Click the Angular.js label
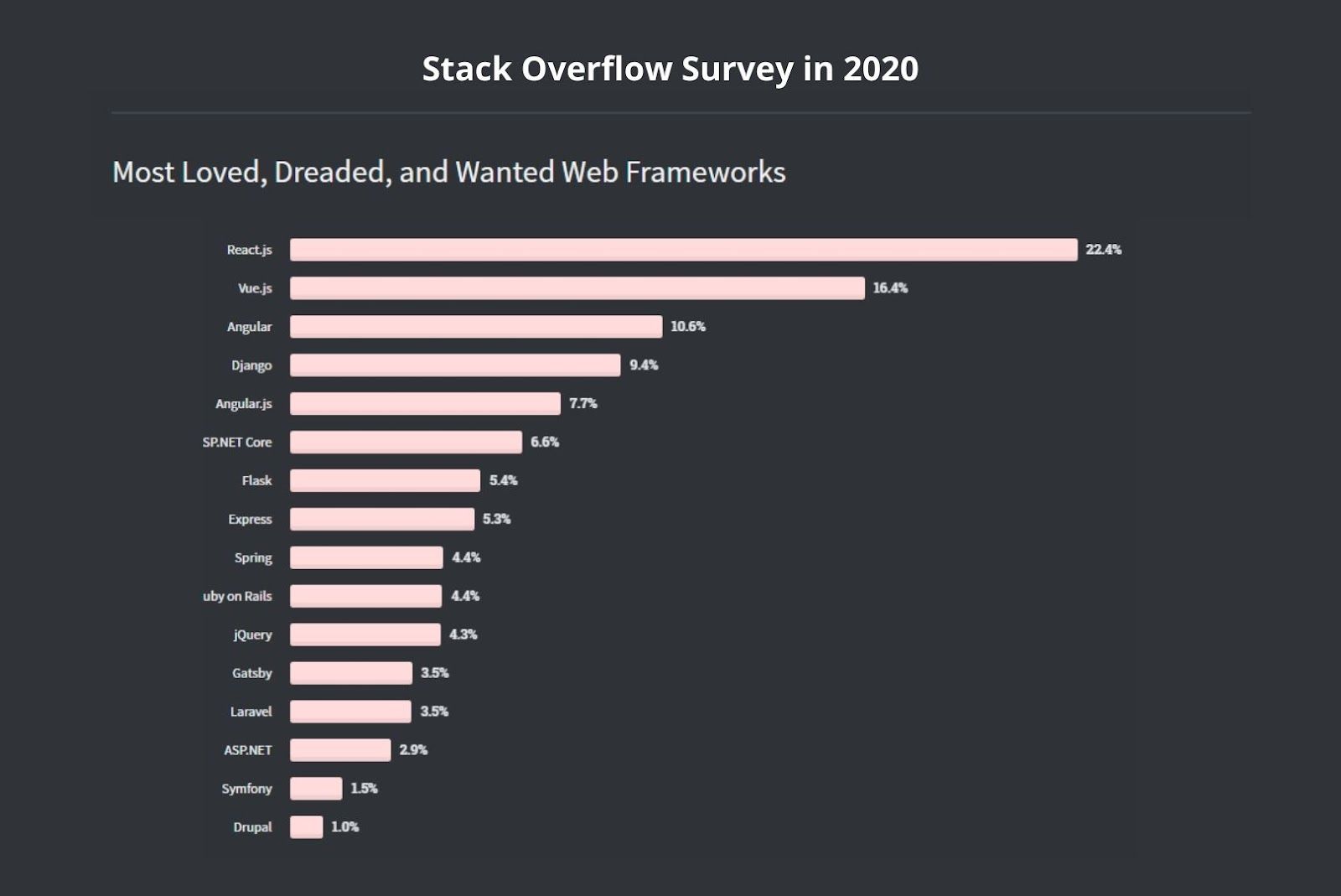 [244, 404]
